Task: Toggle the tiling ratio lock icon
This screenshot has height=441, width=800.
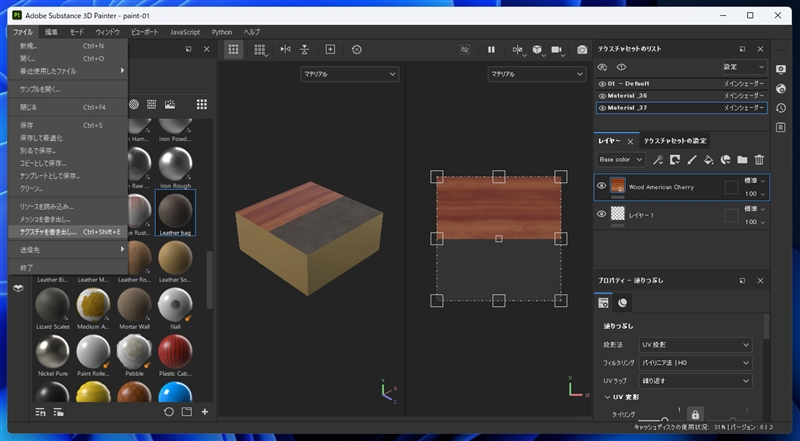Action: point(695,414)
